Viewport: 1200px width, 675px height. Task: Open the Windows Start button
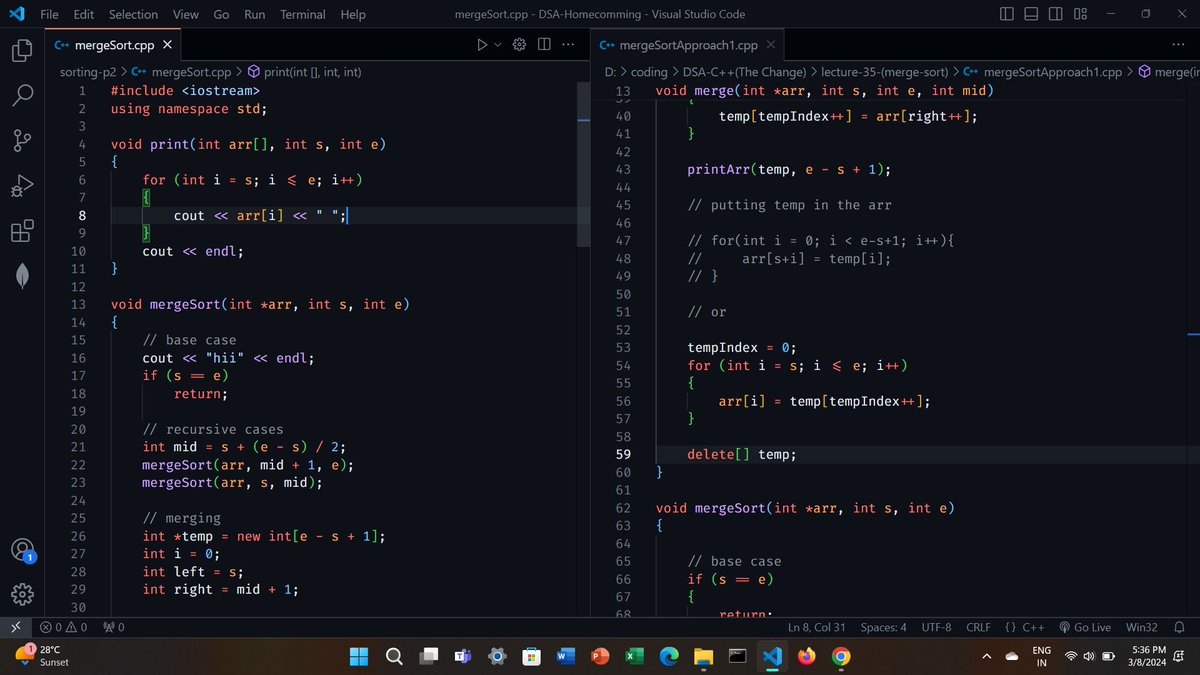point(359,656)
